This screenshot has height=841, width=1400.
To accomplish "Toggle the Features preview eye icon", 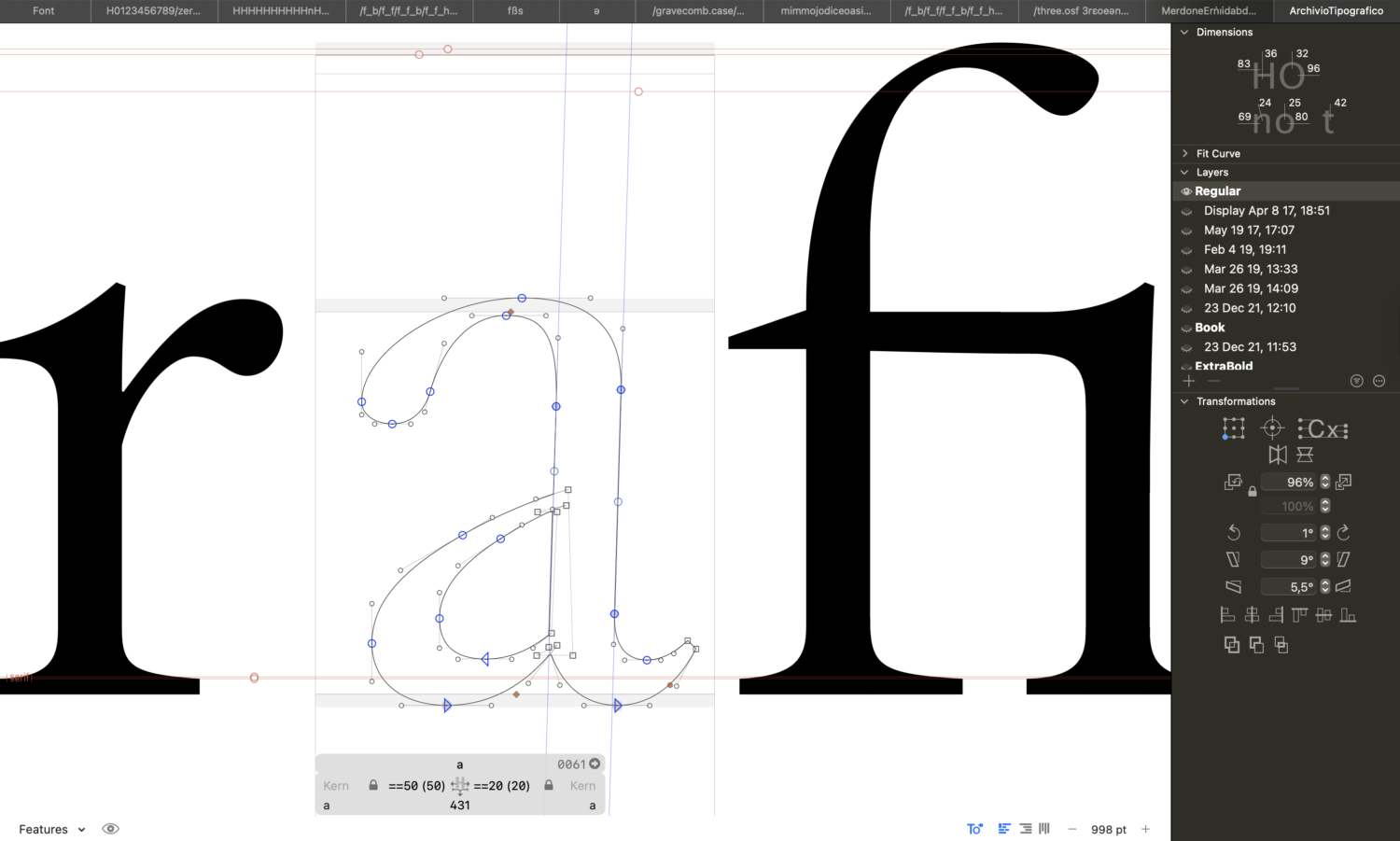I will click(x=110, y=829).
